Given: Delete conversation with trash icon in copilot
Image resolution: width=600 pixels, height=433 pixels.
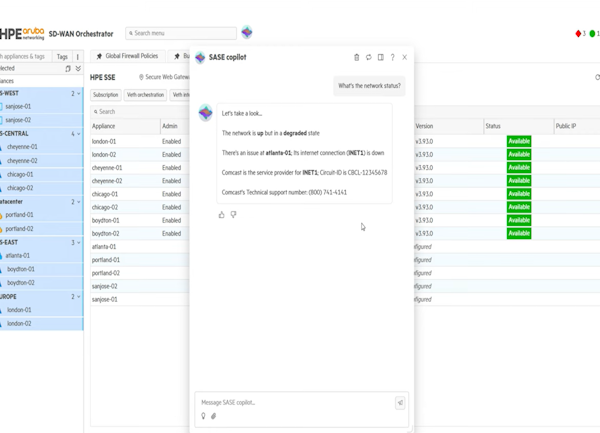Looking at the screenshot, I should point(356,57).
